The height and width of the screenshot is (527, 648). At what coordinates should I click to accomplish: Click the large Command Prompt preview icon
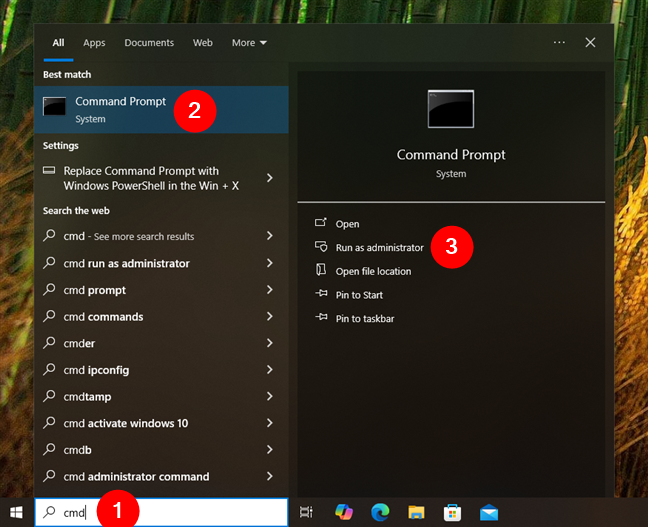pos(451,109)
